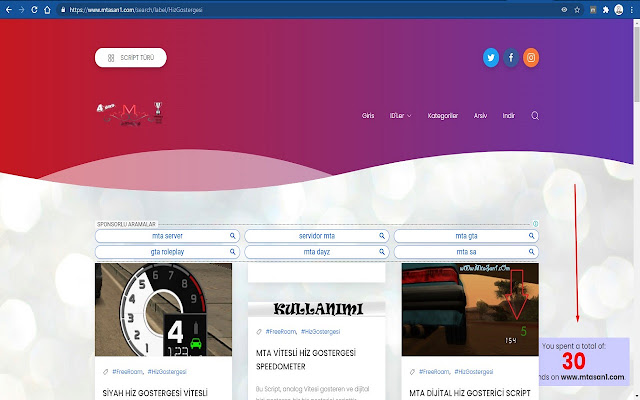Screen dimensions: 640x400
Task: Select sponsored search 'mta server'
Action: pos(167,236)
